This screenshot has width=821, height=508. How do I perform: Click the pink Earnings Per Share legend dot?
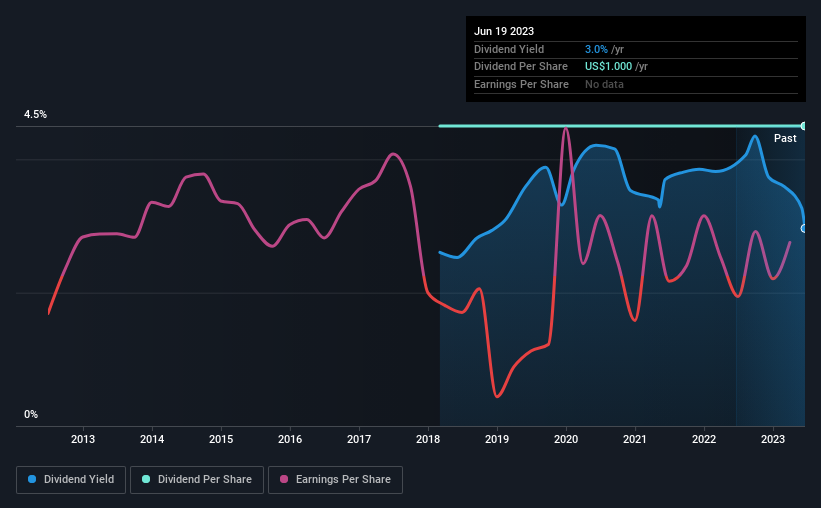[x=284, y=480]
